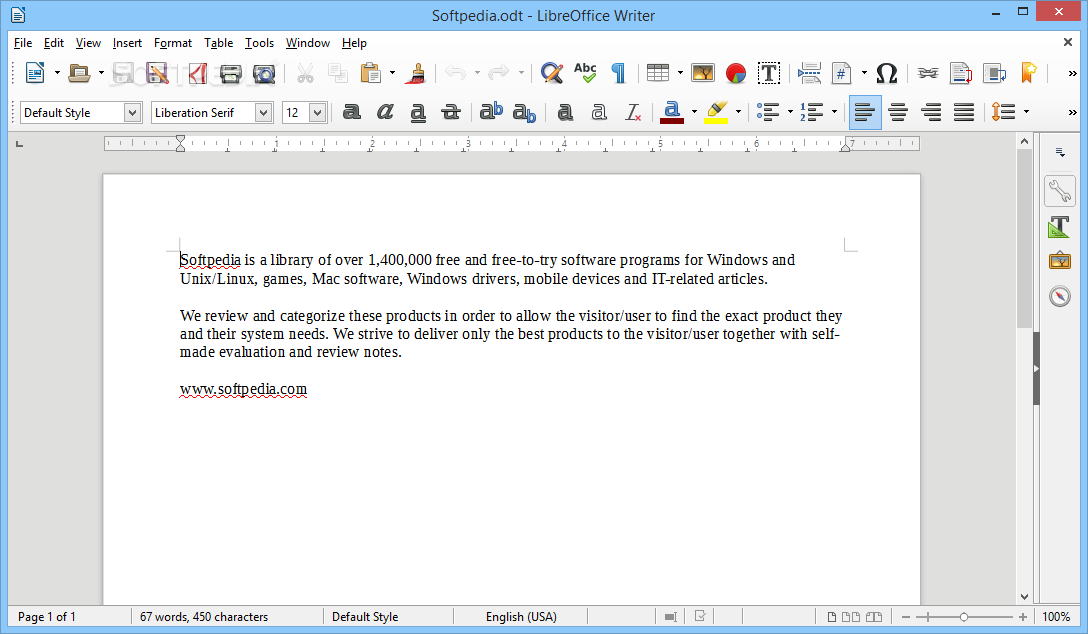
Task: Insert a text box with the T icon
Action: 769,73
